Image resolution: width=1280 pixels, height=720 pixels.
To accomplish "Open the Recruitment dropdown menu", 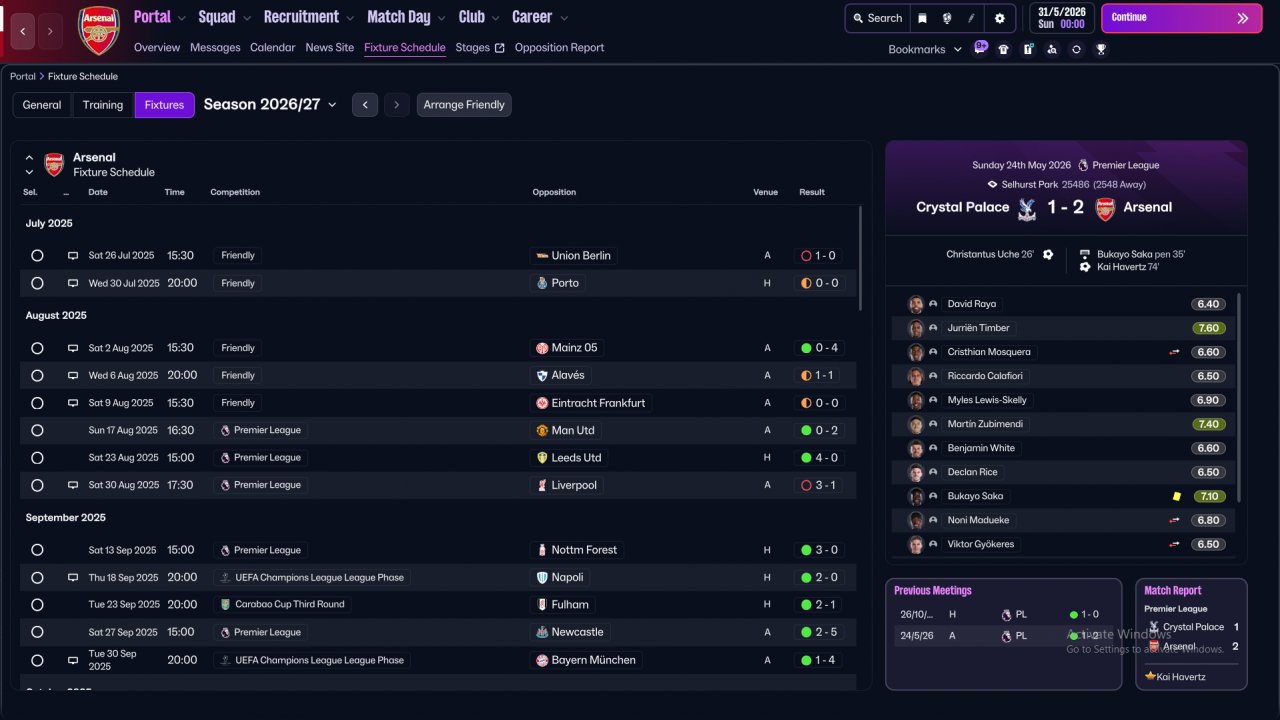I will [309, 17].
